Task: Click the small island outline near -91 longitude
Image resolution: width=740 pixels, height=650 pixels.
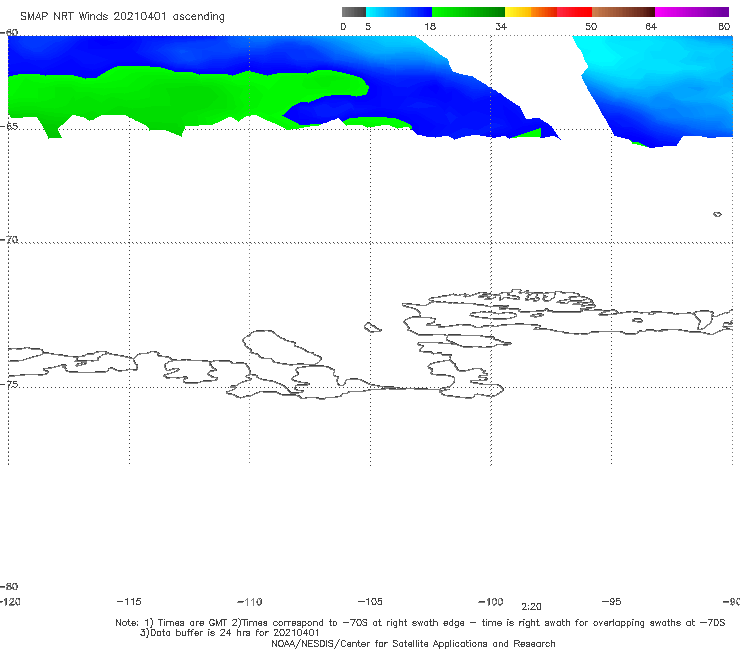Action: pos(717,214)
